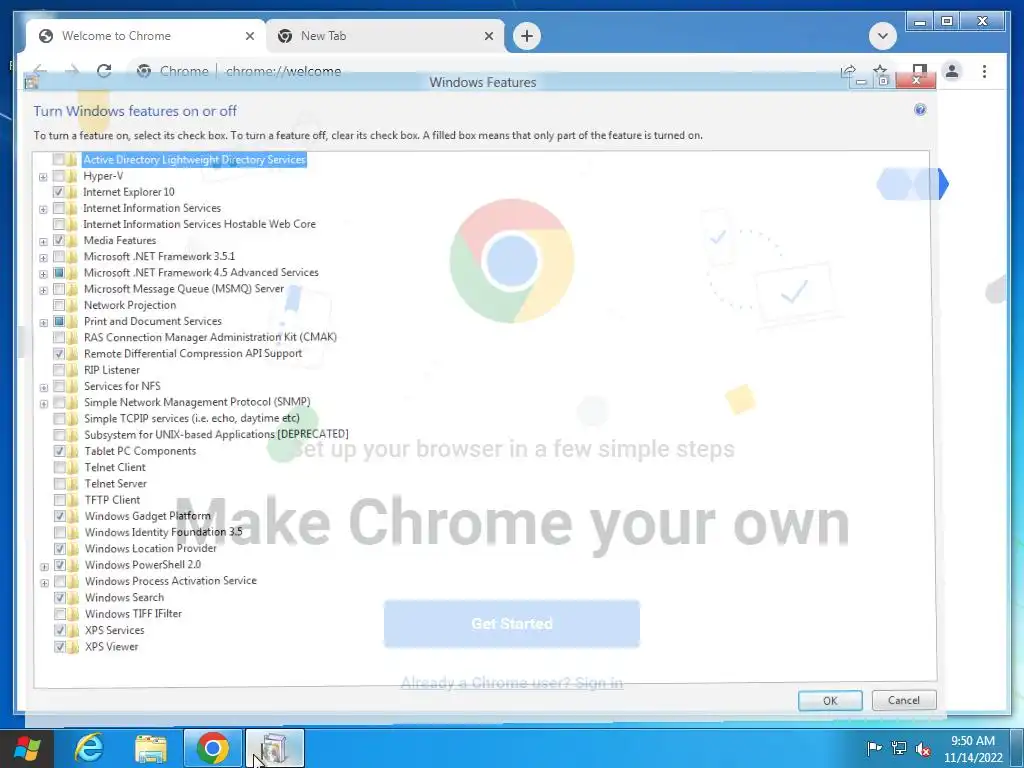1024x768 pixels.
Task: Select the Network Projection row
Action: click(x=130, y=305)
